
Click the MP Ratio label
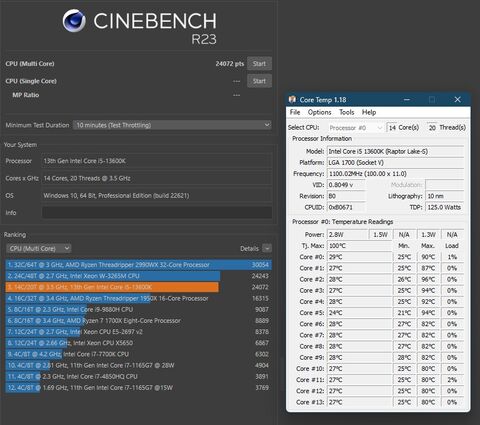(x=26, y=95)
